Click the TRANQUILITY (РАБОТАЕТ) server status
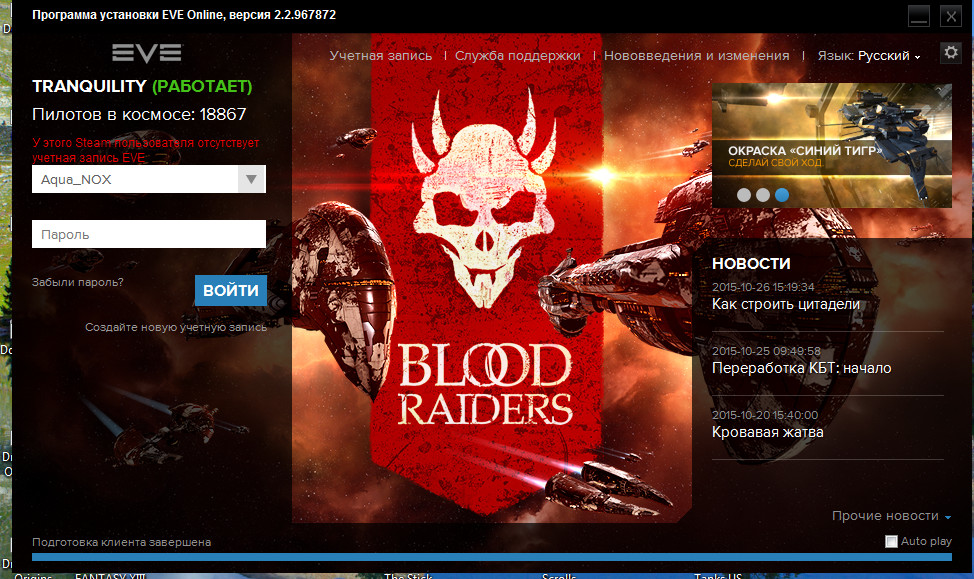974x579 pixels. click(142, 86)
